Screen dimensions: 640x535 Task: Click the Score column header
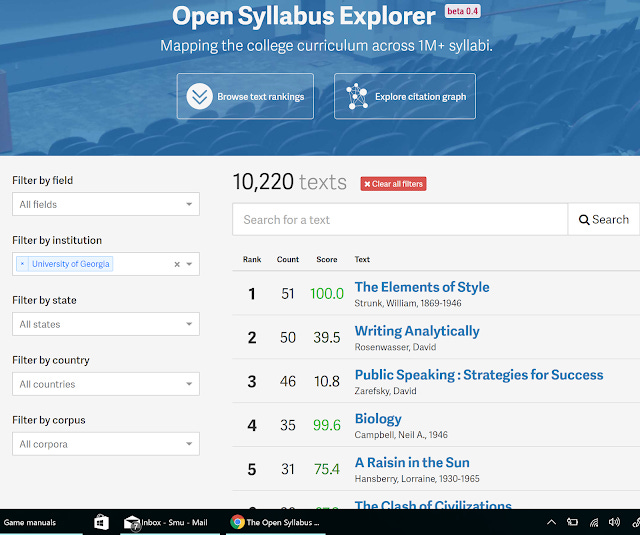327,260
